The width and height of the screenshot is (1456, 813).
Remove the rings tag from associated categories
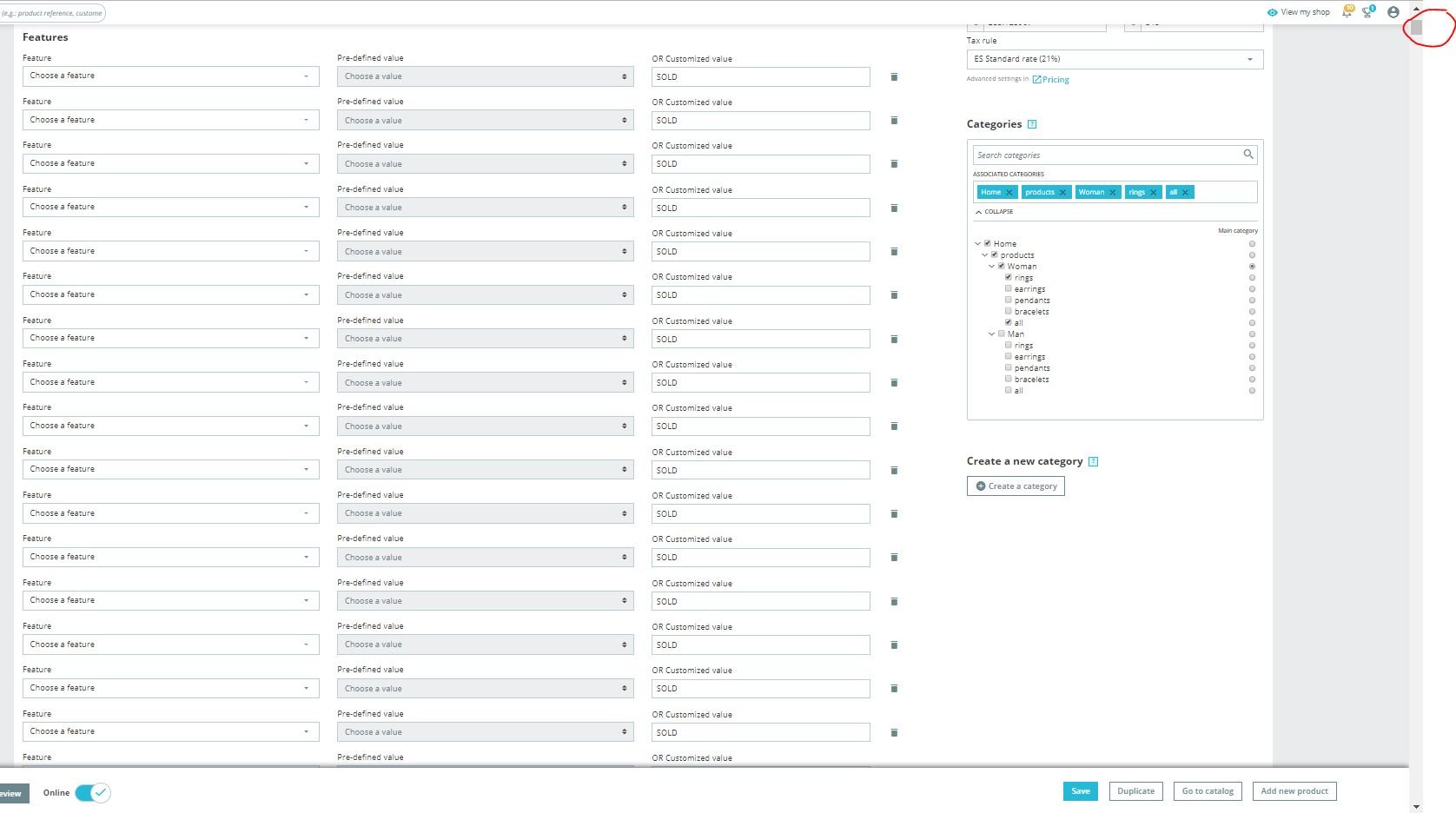(1154, 193)
